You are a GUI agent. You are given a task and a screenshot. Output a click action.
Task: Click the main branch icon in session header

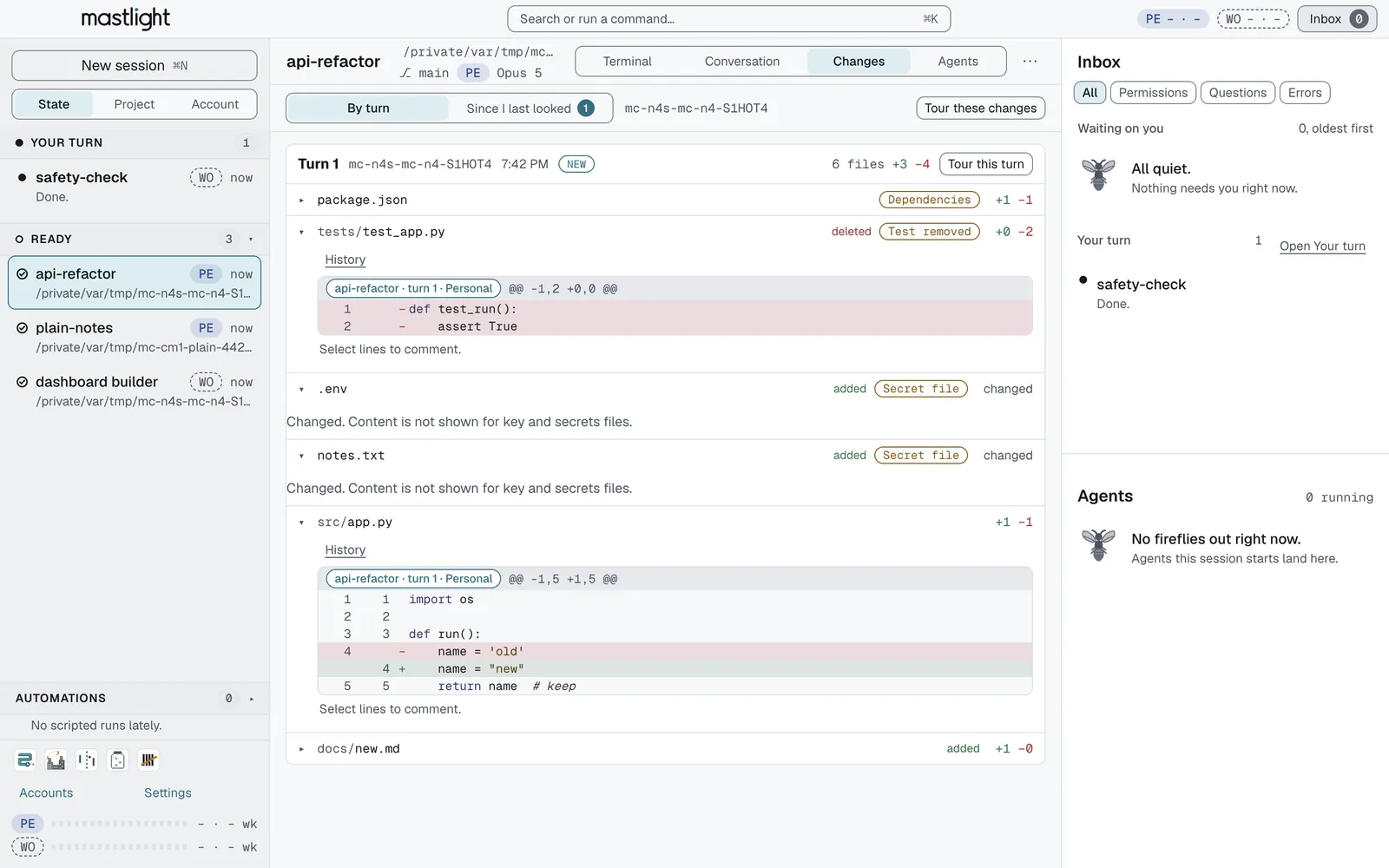(x=405, y=73)
